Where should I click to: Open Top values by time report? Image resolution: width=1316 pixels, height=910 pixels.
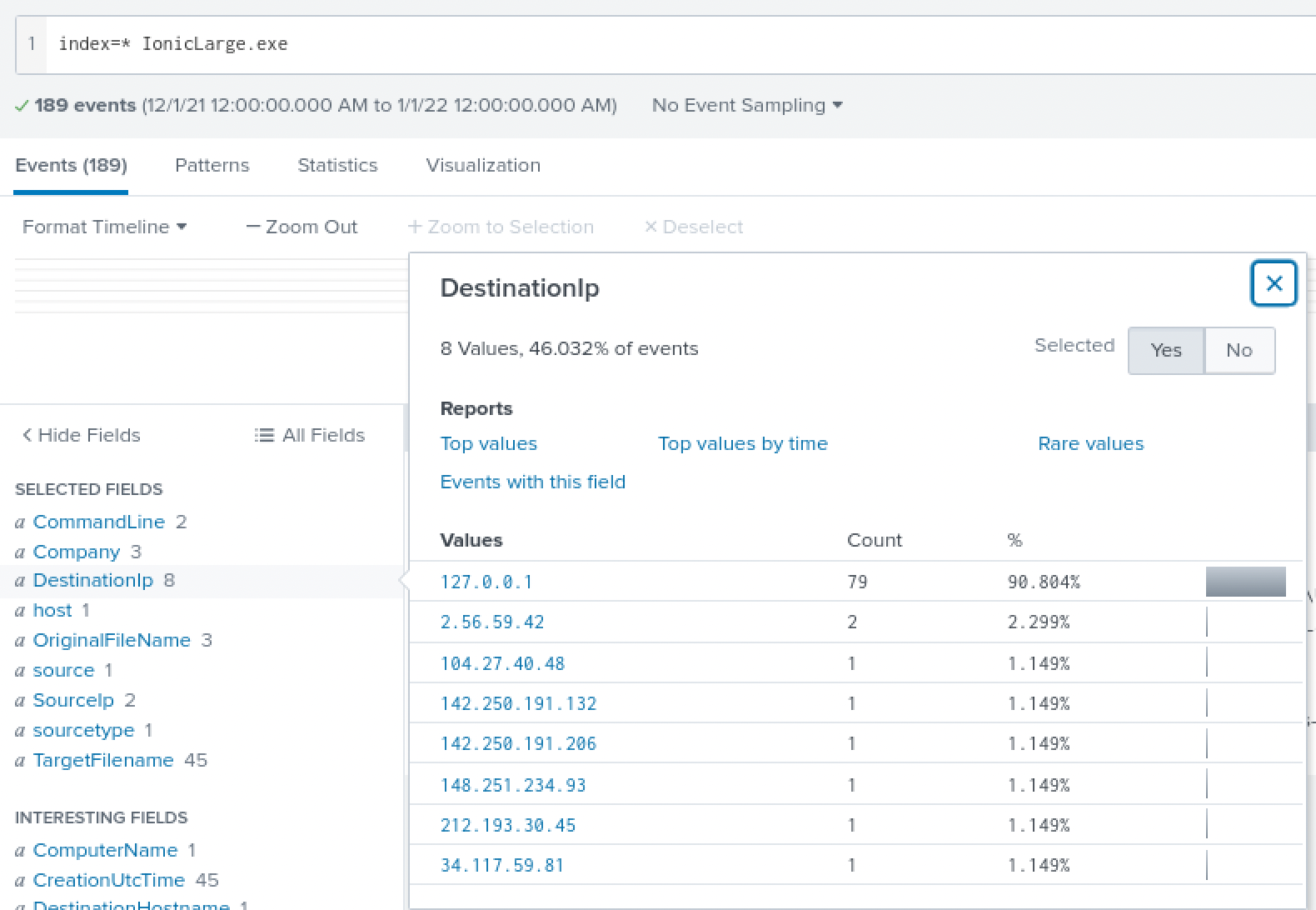[x=743, y=443]
